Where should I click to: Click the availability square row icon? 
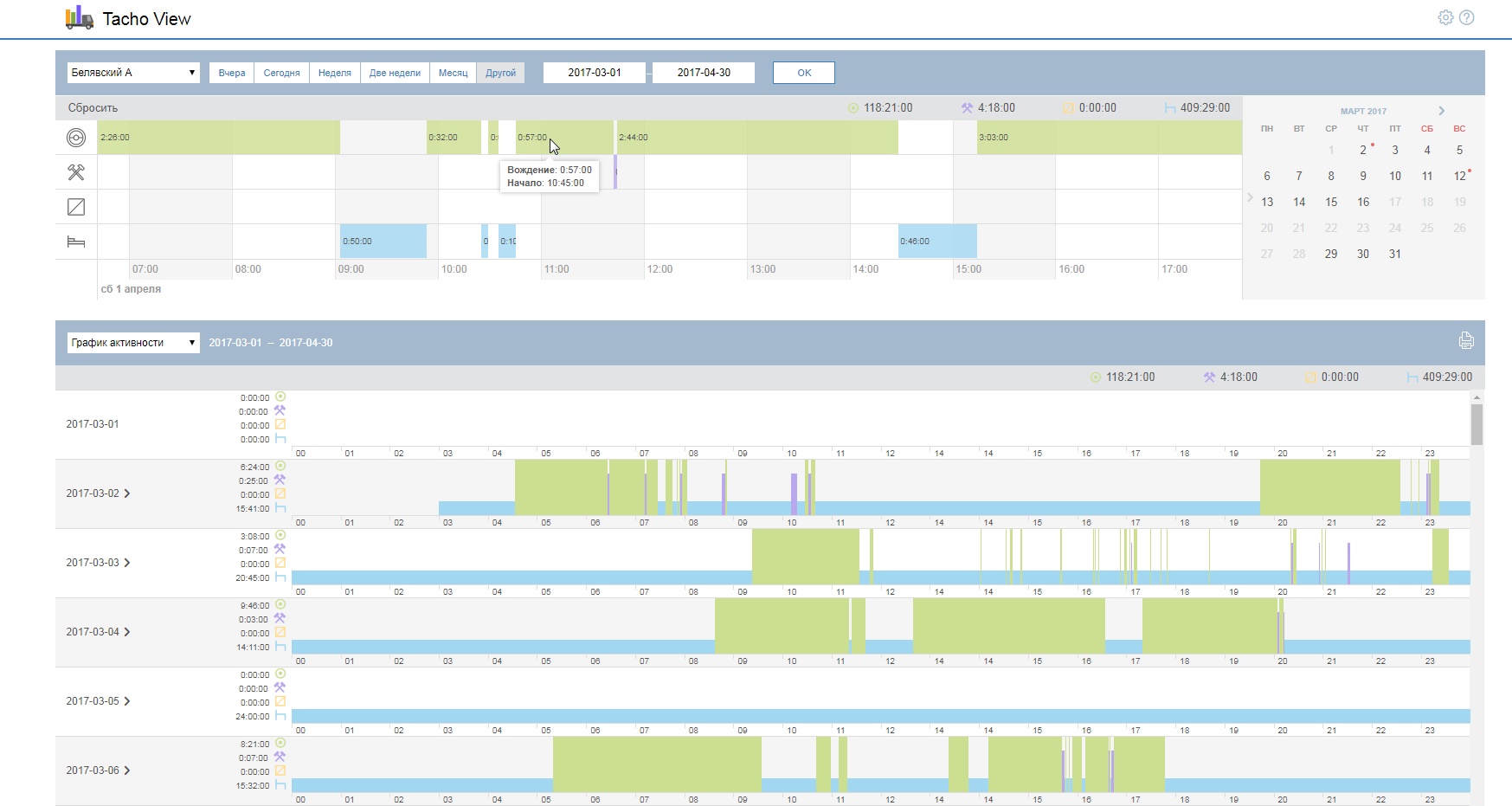pos(76,207)
